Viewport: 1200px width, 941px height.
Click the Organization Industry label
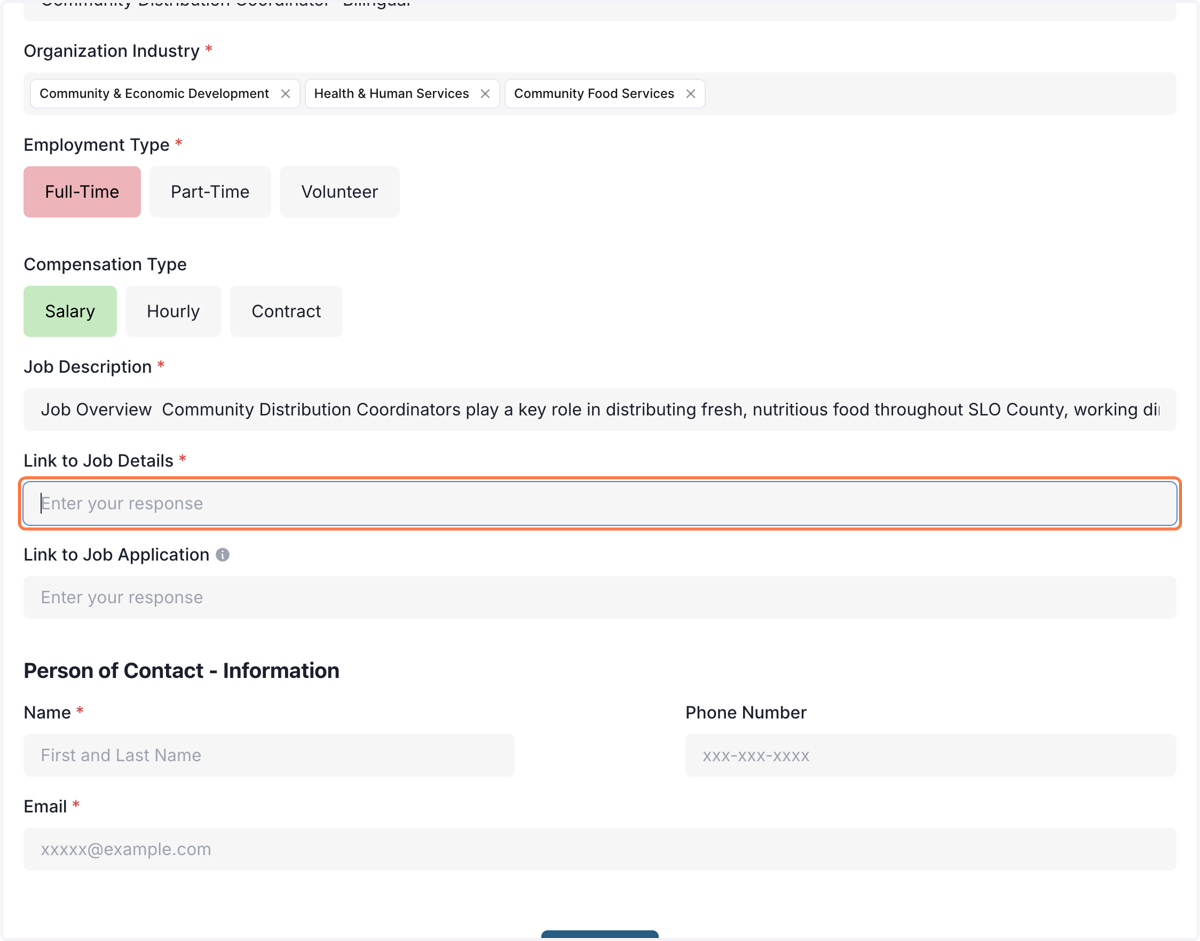112,51
